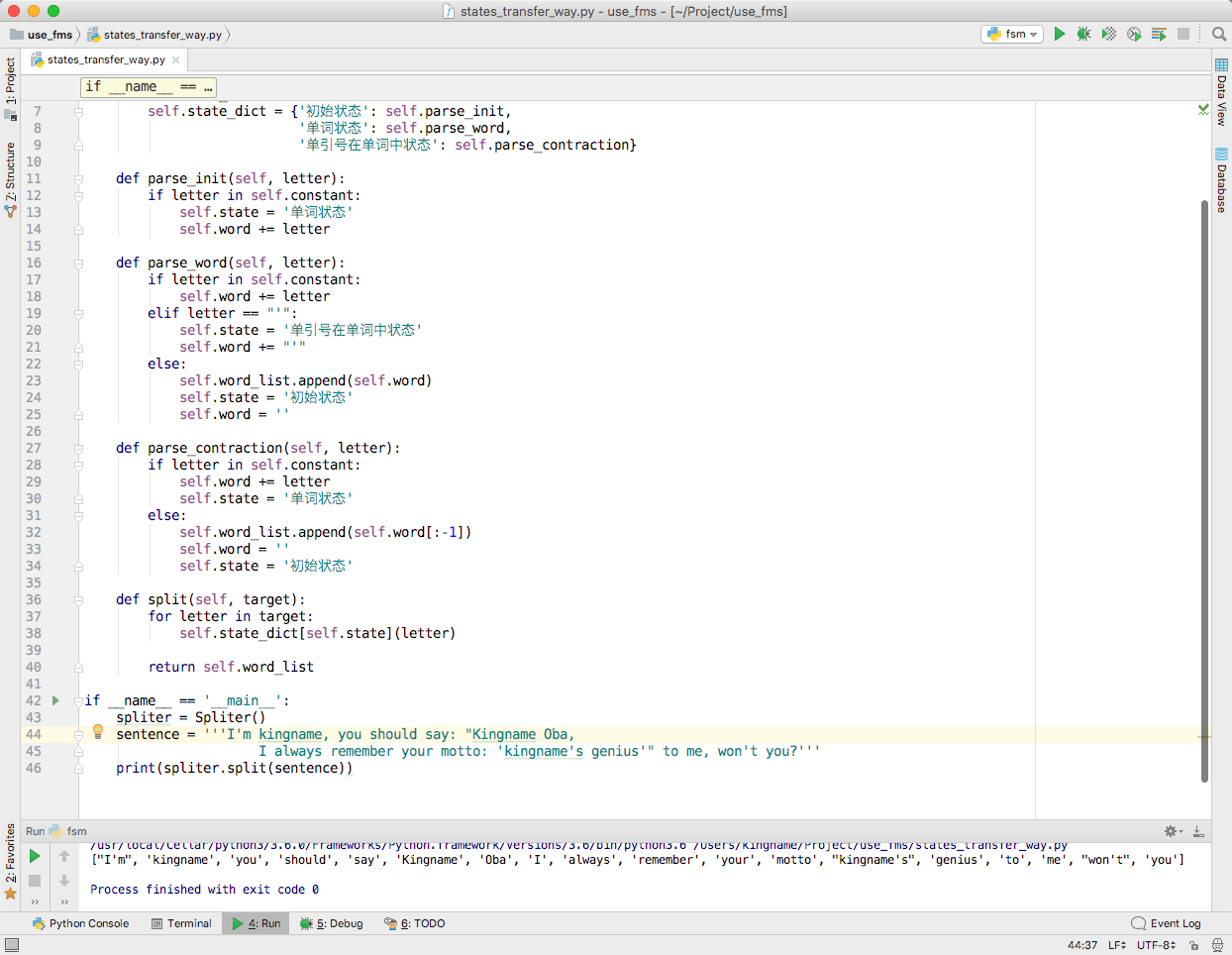Image resolution: width=1232 pixels, height=955 pixels.
Task: Run fsm with coverage
Action: tap(1109, 34)
